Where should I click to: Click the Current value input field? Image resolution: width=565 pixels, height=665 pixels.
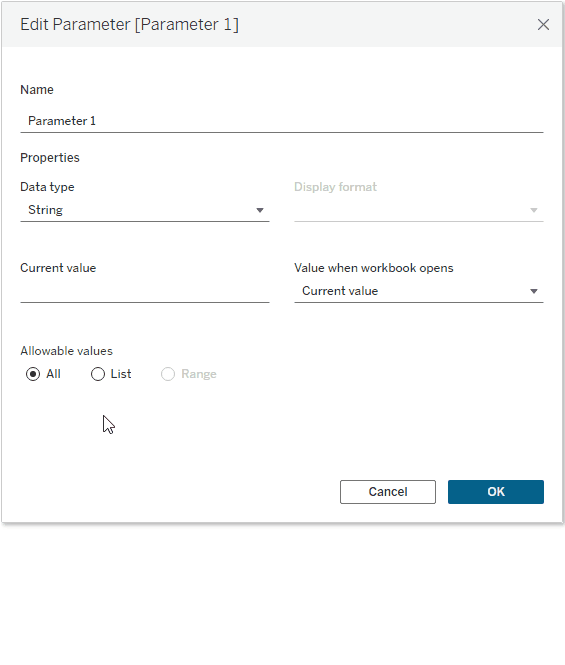(x=145, y=291)
